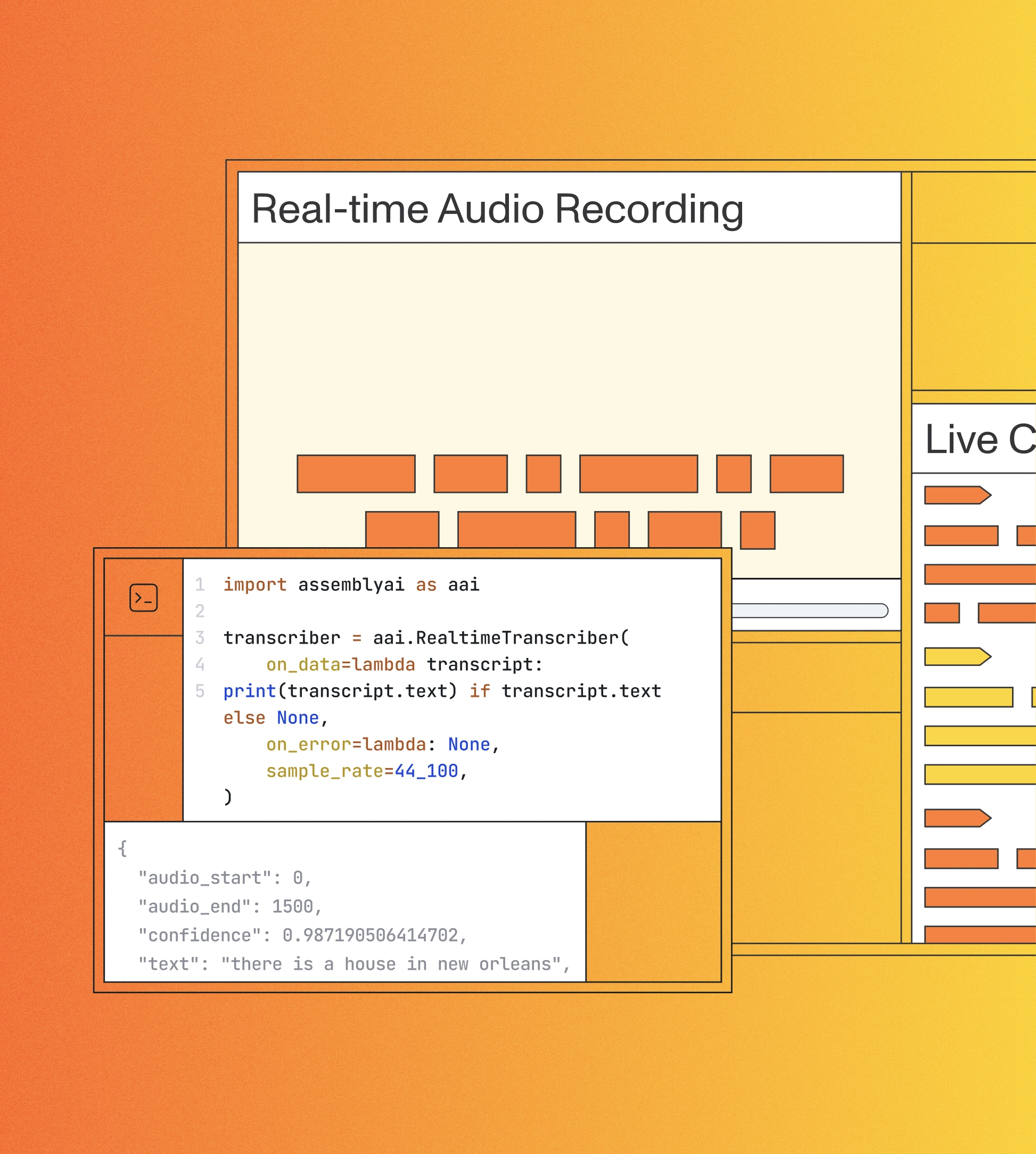This screenshot has width=1036, height=1154.
Task: Select line number 2 in the code gutter
Action: pyautogui.click(x=200, y=611)
